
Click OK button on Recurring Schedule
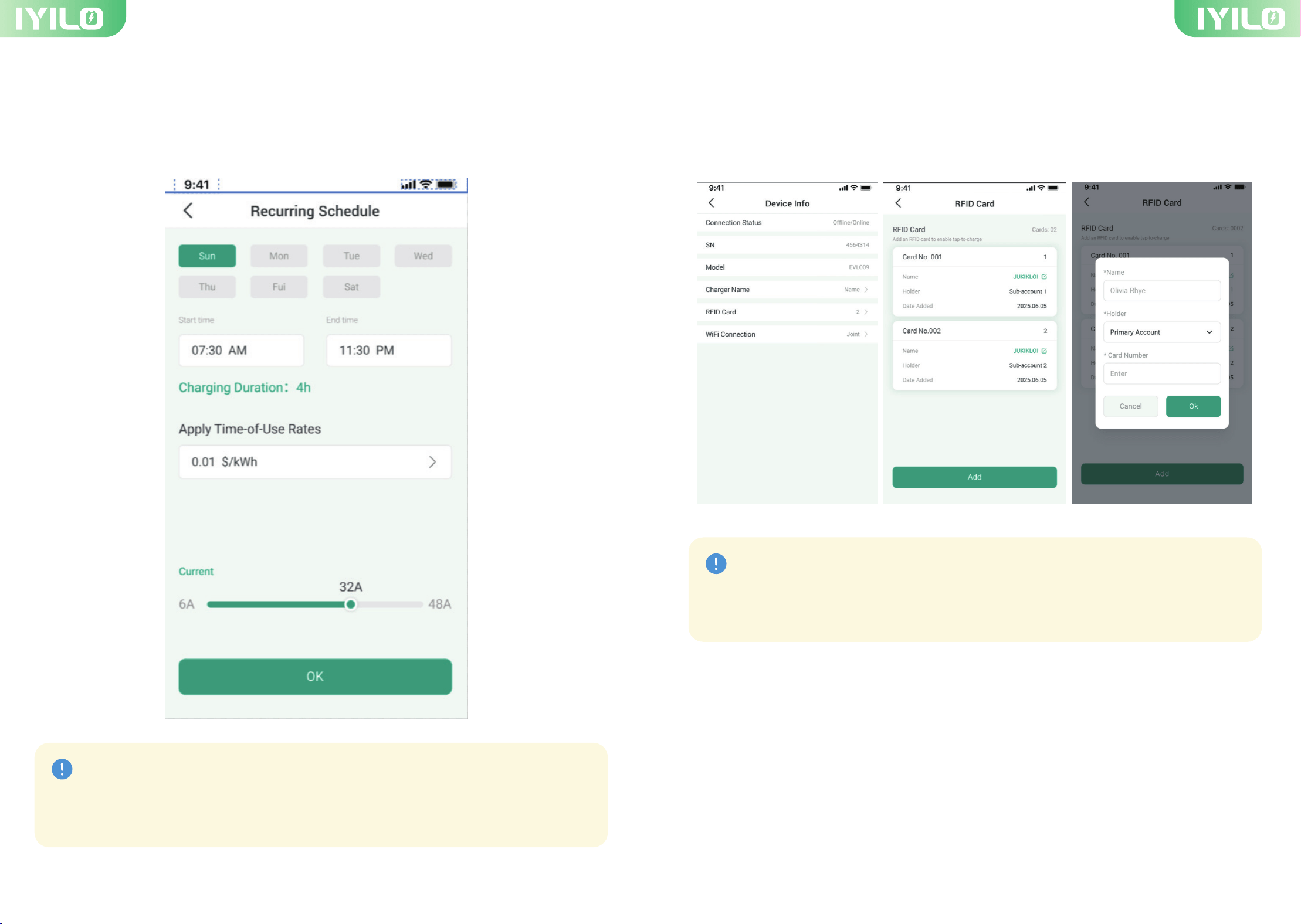click(x=315, y=677)
